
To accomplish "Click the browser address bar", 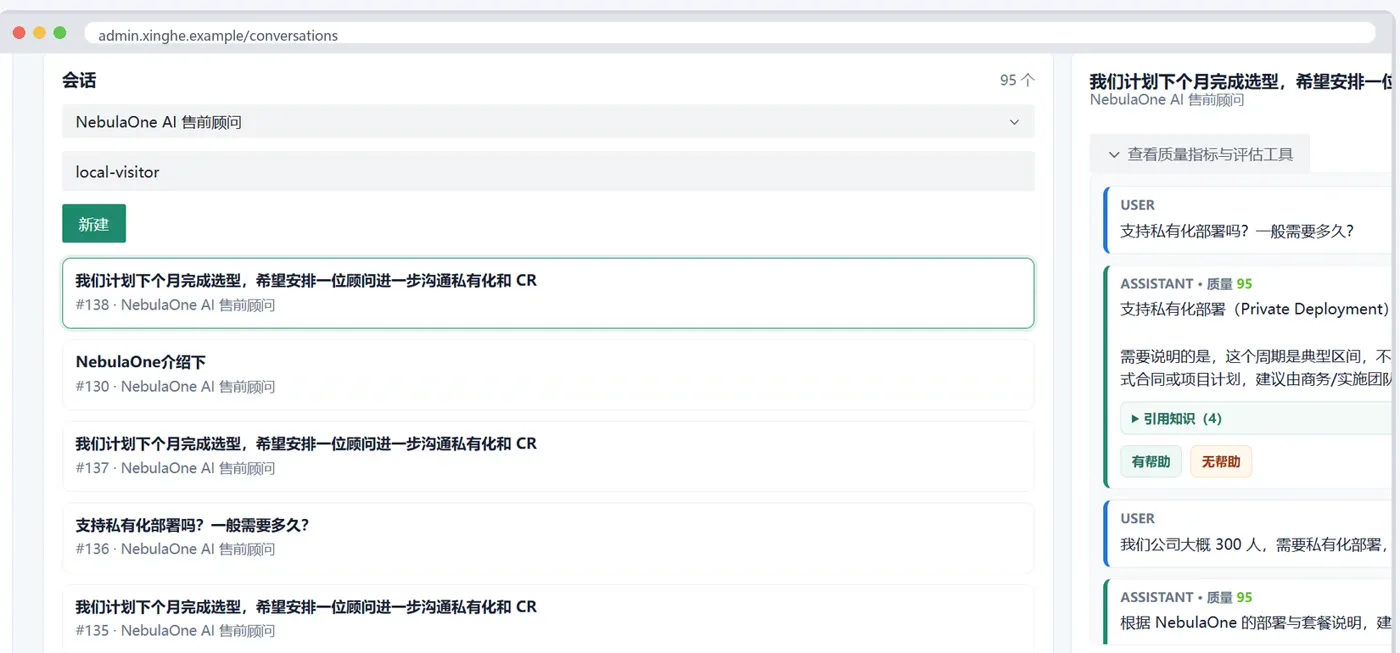I will [730, 35].
